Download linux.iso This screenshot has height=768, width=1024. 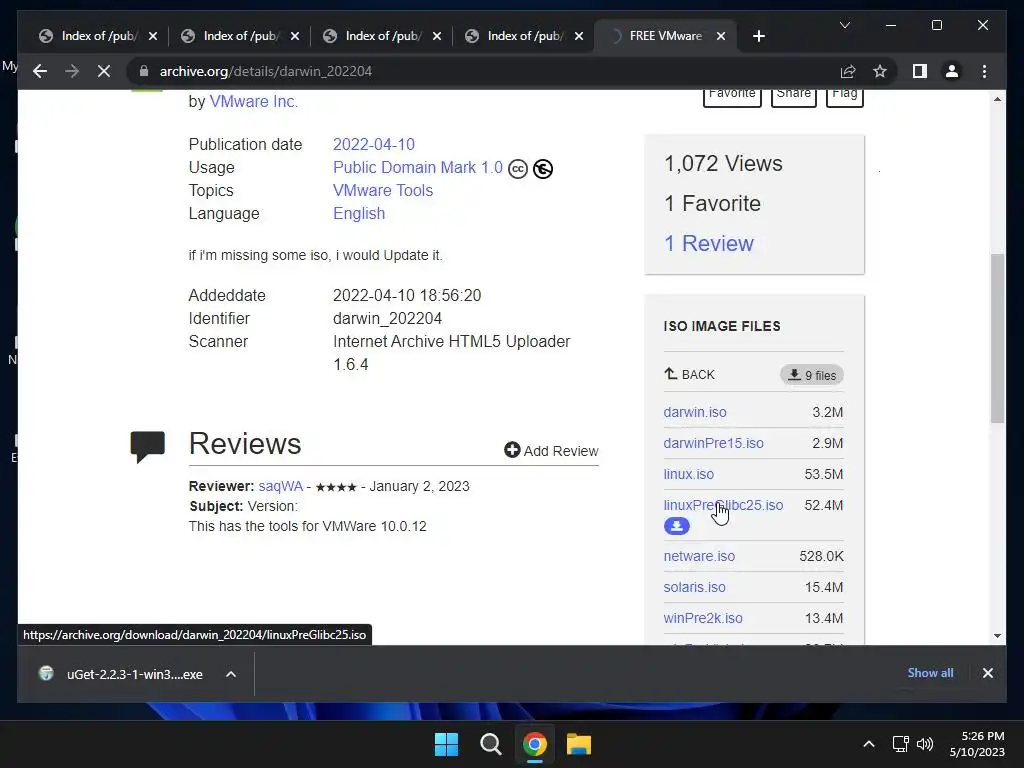click(x=688, y=474)
